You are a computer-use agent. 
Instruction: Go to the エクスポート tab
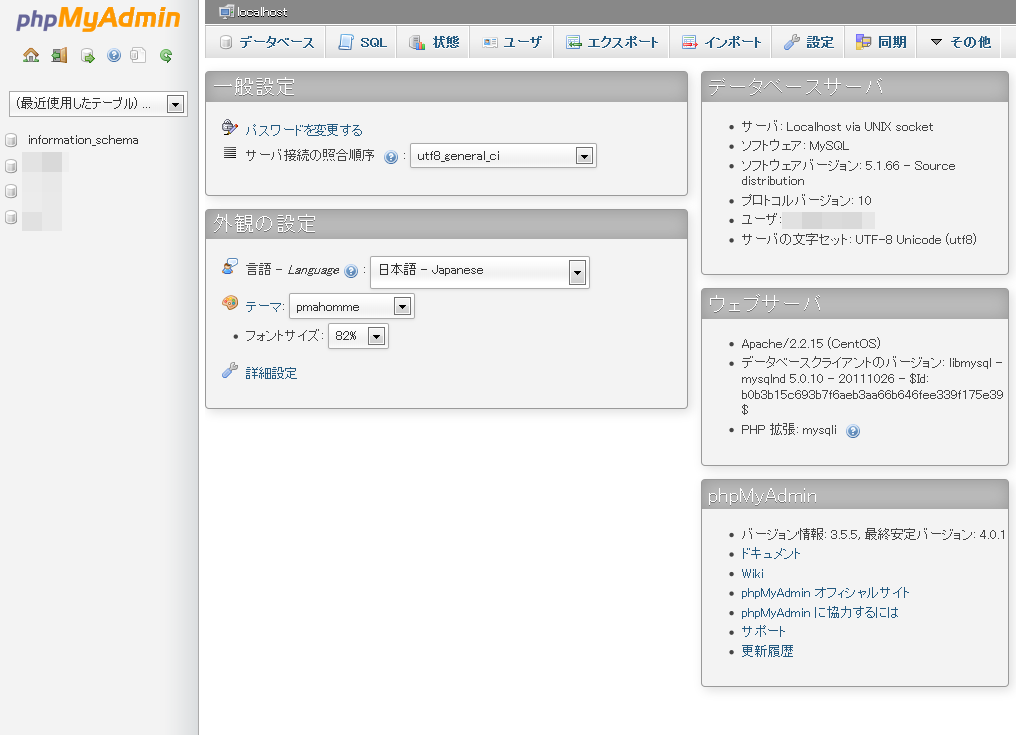tap(612, 42)
